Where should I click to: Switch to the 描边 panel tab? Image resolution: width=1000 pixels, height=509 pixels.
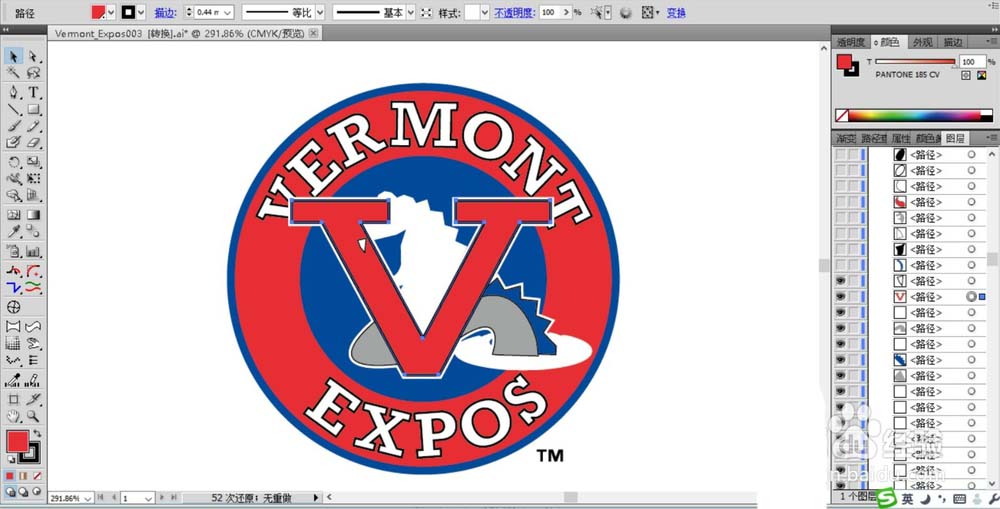click(x=953, y=42)
